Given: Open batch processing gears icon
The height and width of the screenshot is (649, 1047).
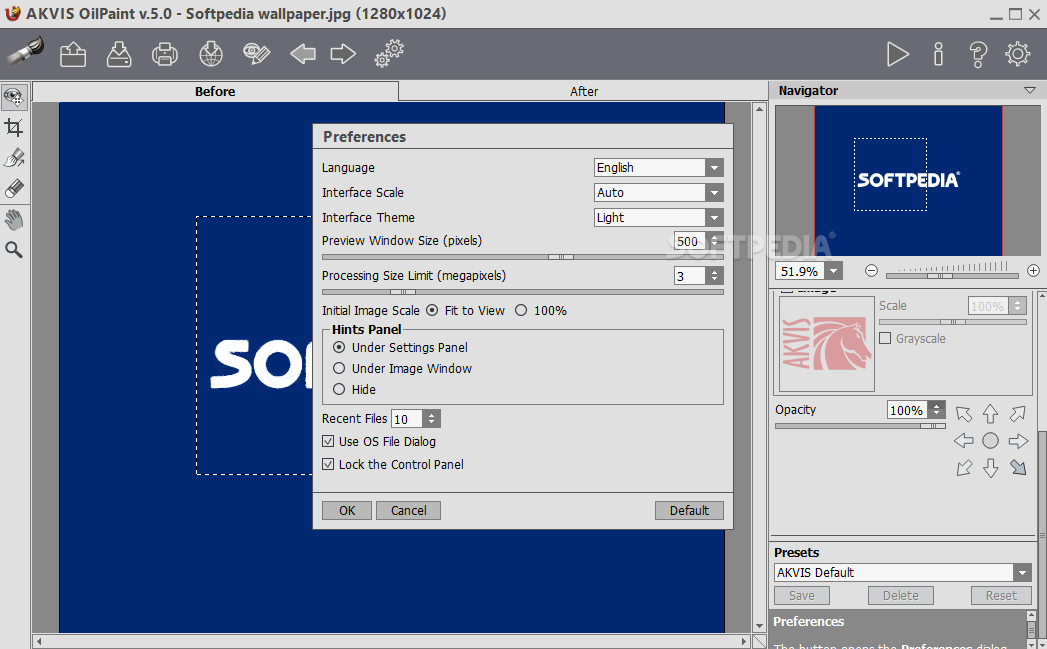Looking at the screenshot, I should click(x=389, y=53).
